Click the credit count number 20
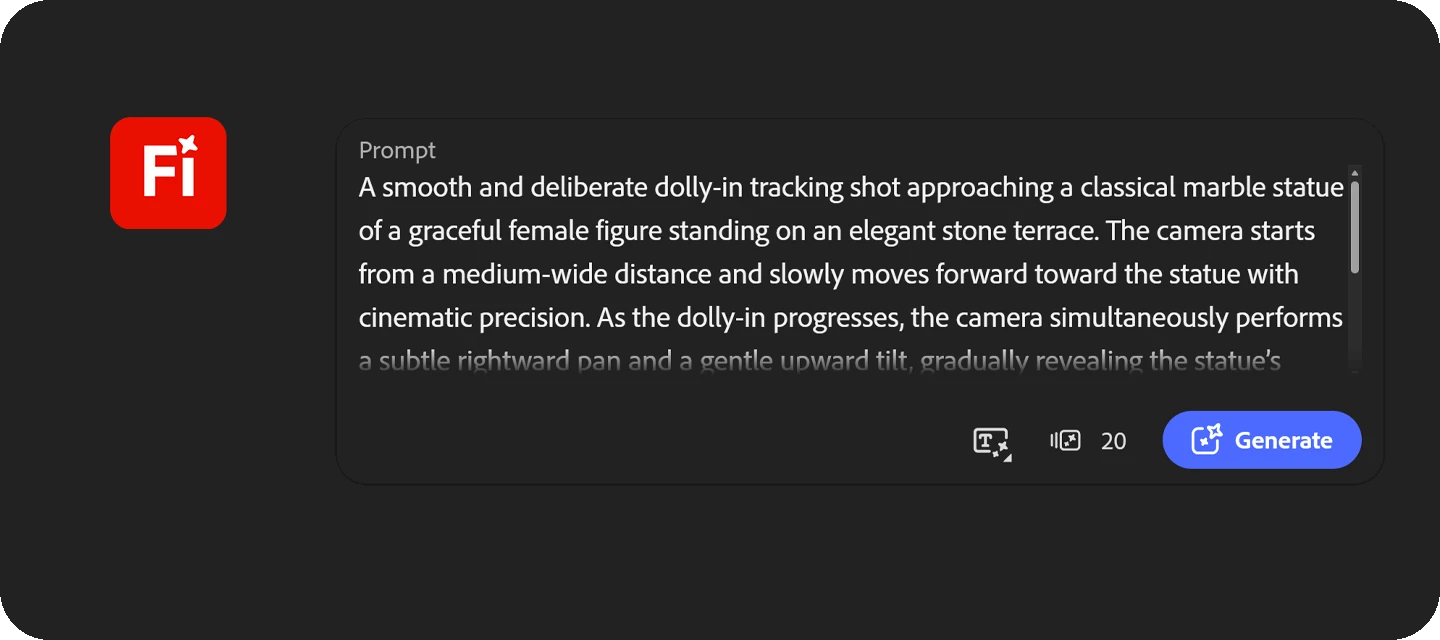 coord(1113,441)
